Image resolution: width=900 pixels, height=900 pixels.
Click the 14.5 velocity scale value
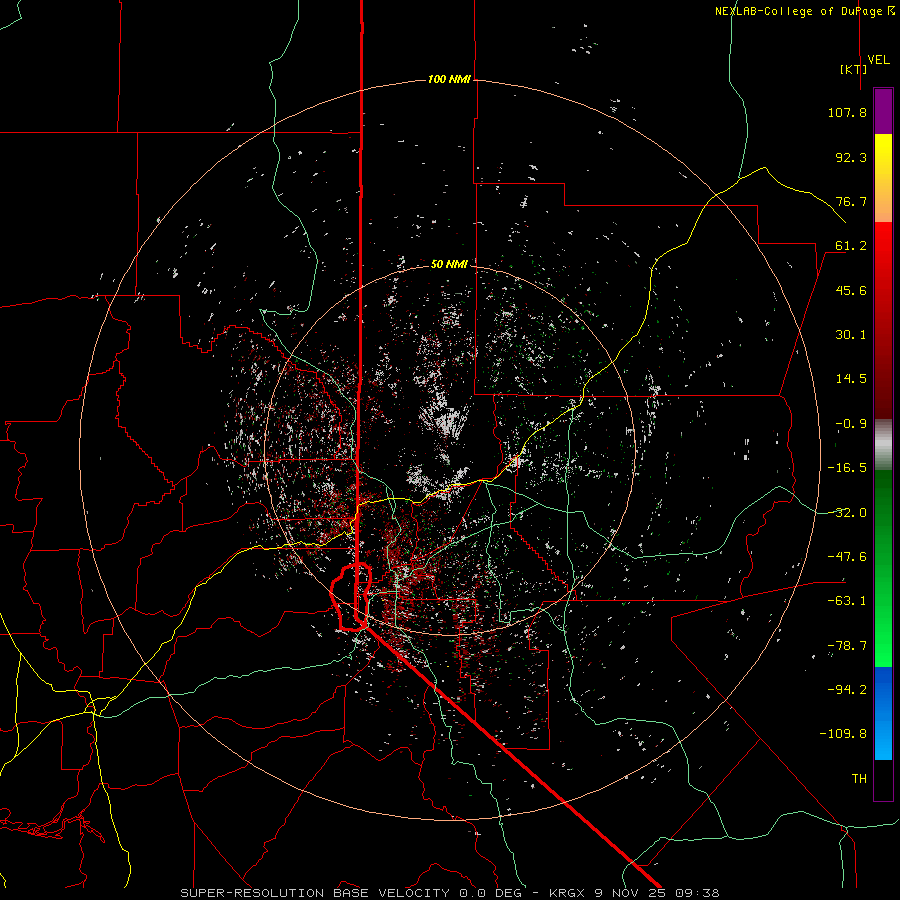pyautogui.click(x=851, y=379)
